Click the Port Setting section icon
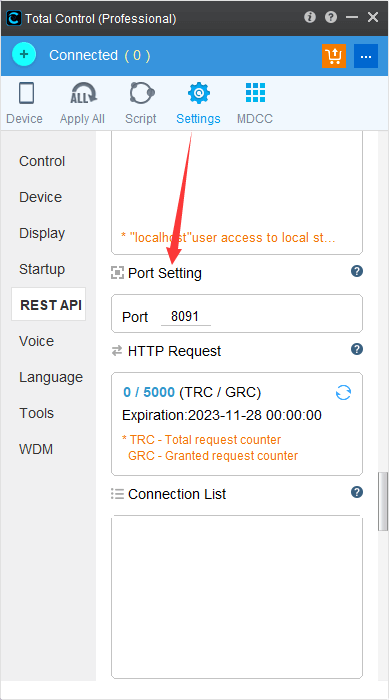The image size is (389, 700). [117, 273]
